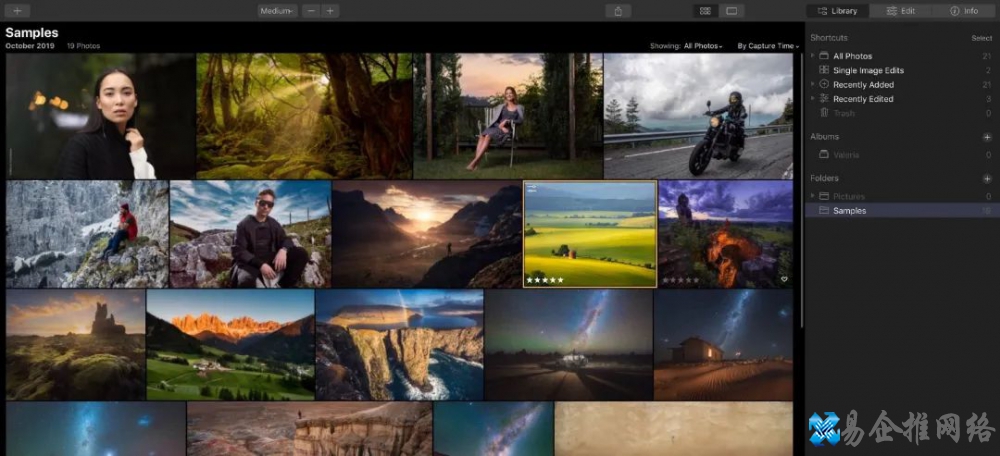Add a new folder with plus icon
The width and height of the screenshot is (1000, 456).
987,179
